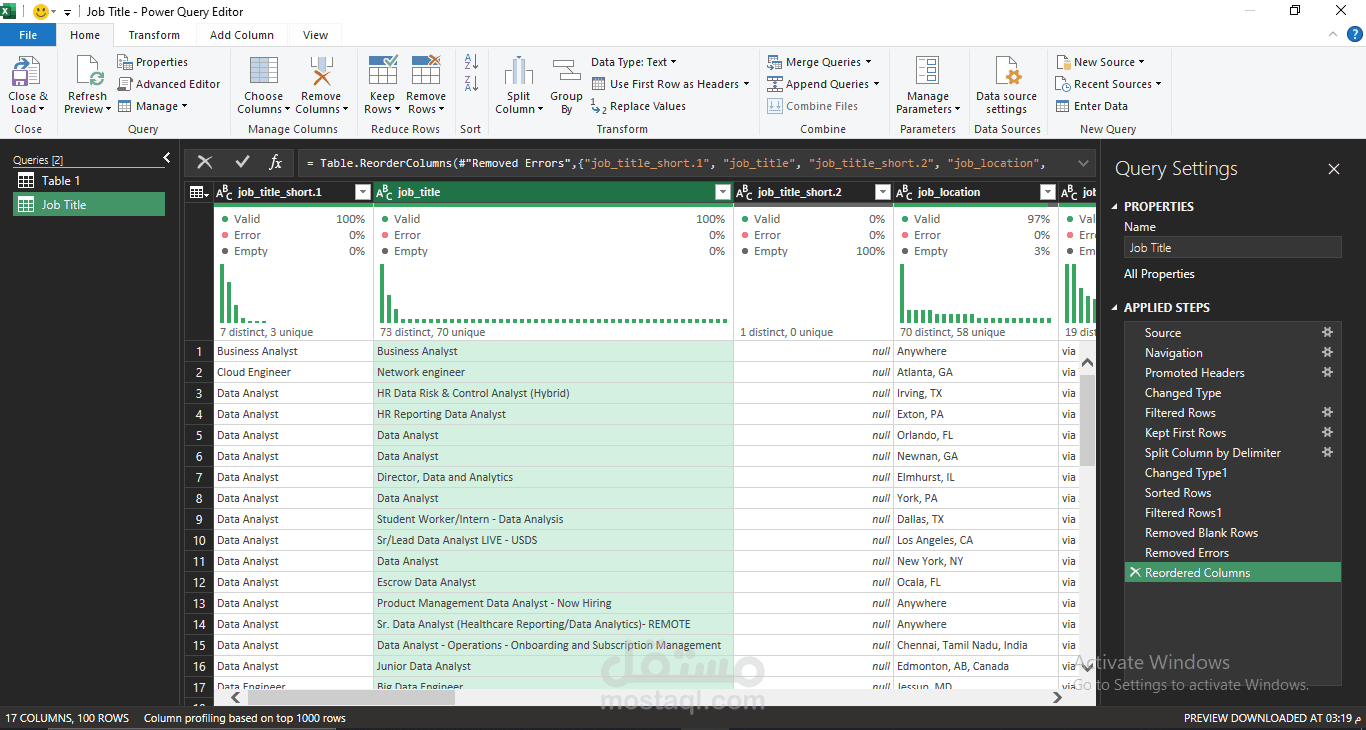Open the Advanced Editor
The width and height of the screenshot is (1366, 730).
coord(170,83)
